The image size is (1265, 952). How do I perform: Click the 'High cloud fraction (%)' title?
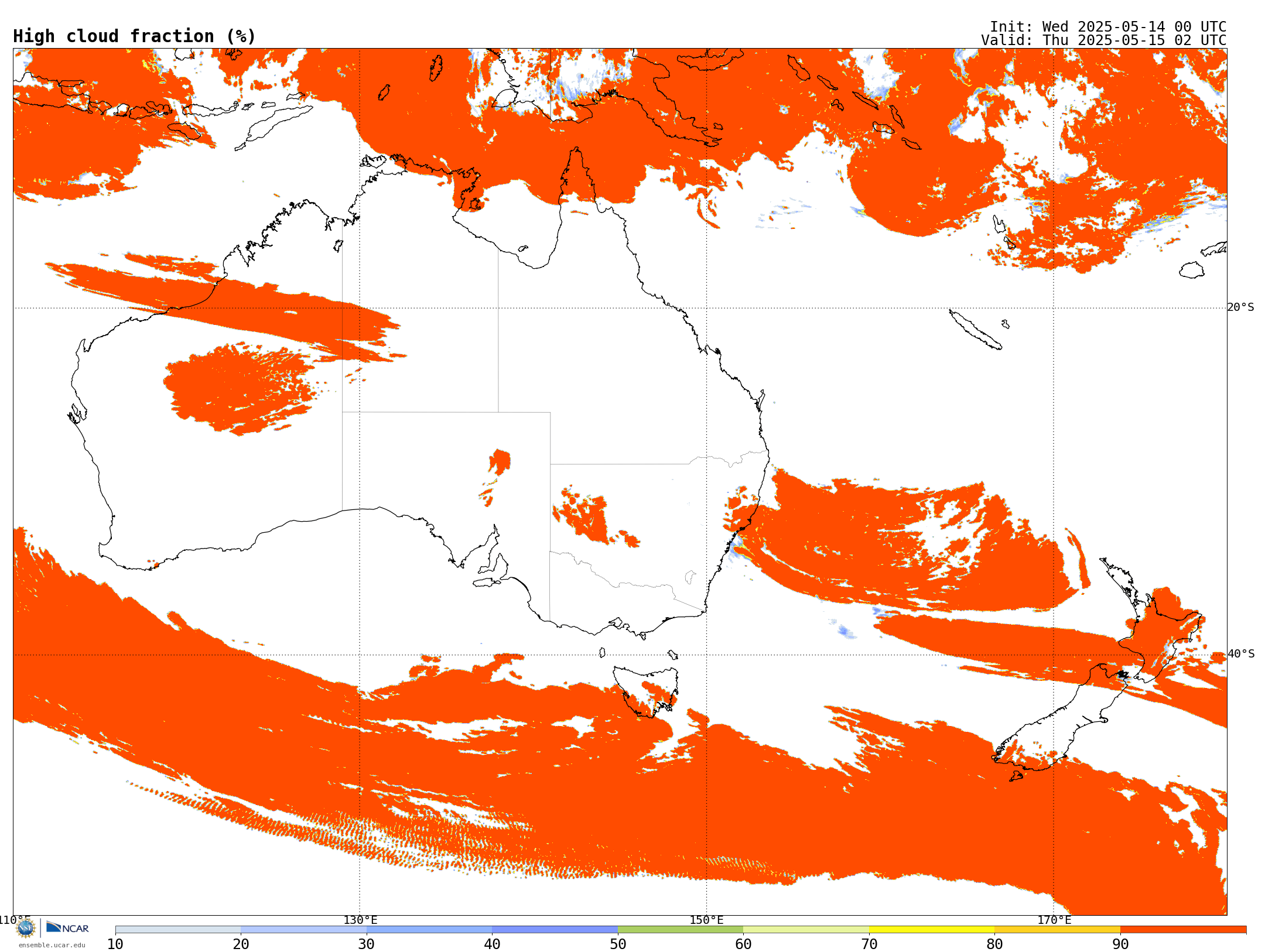click(x=135, y=36)
